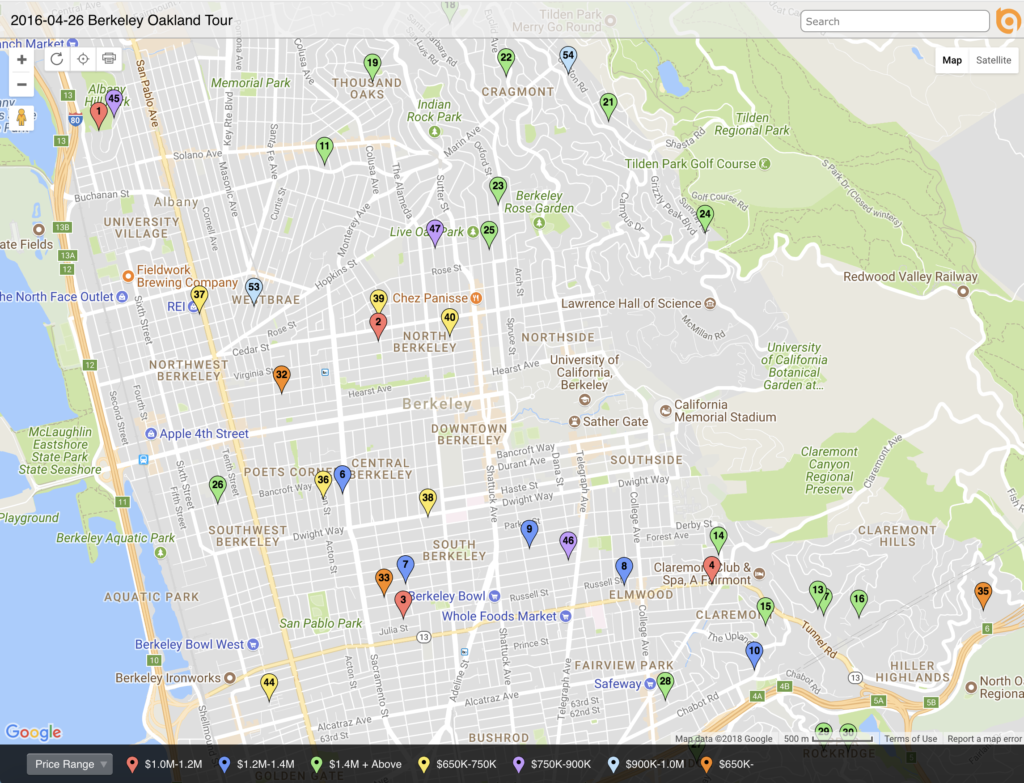Click the Chez Panisse restaurant marker
Viewport: 1024px width, 783px height.
[x=476, y=298]
